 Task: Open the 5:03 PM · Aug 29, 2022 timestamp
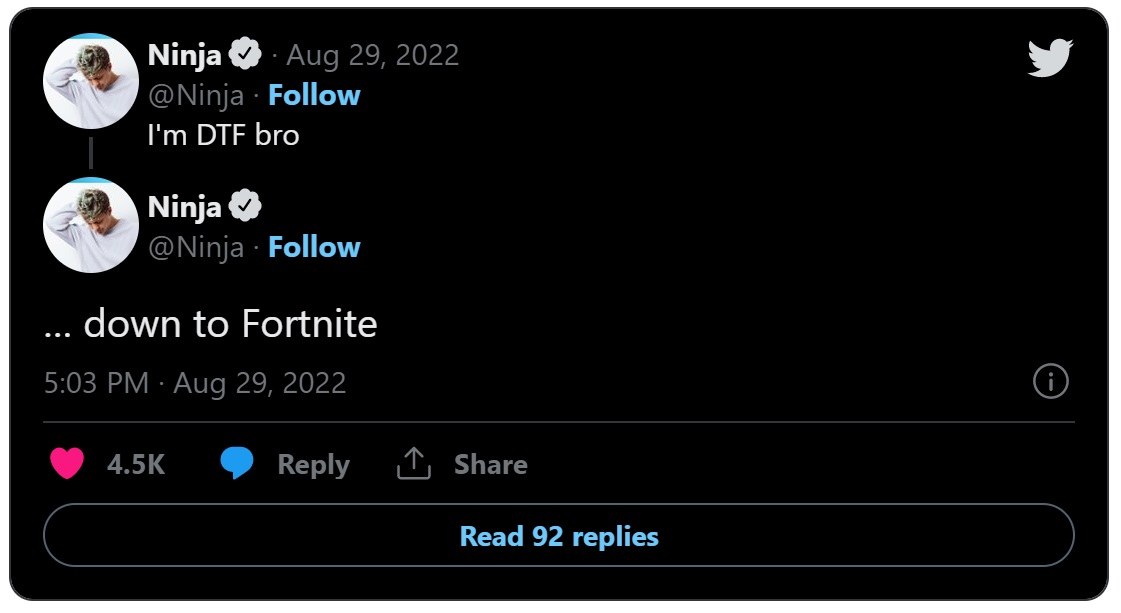(195, 383)
